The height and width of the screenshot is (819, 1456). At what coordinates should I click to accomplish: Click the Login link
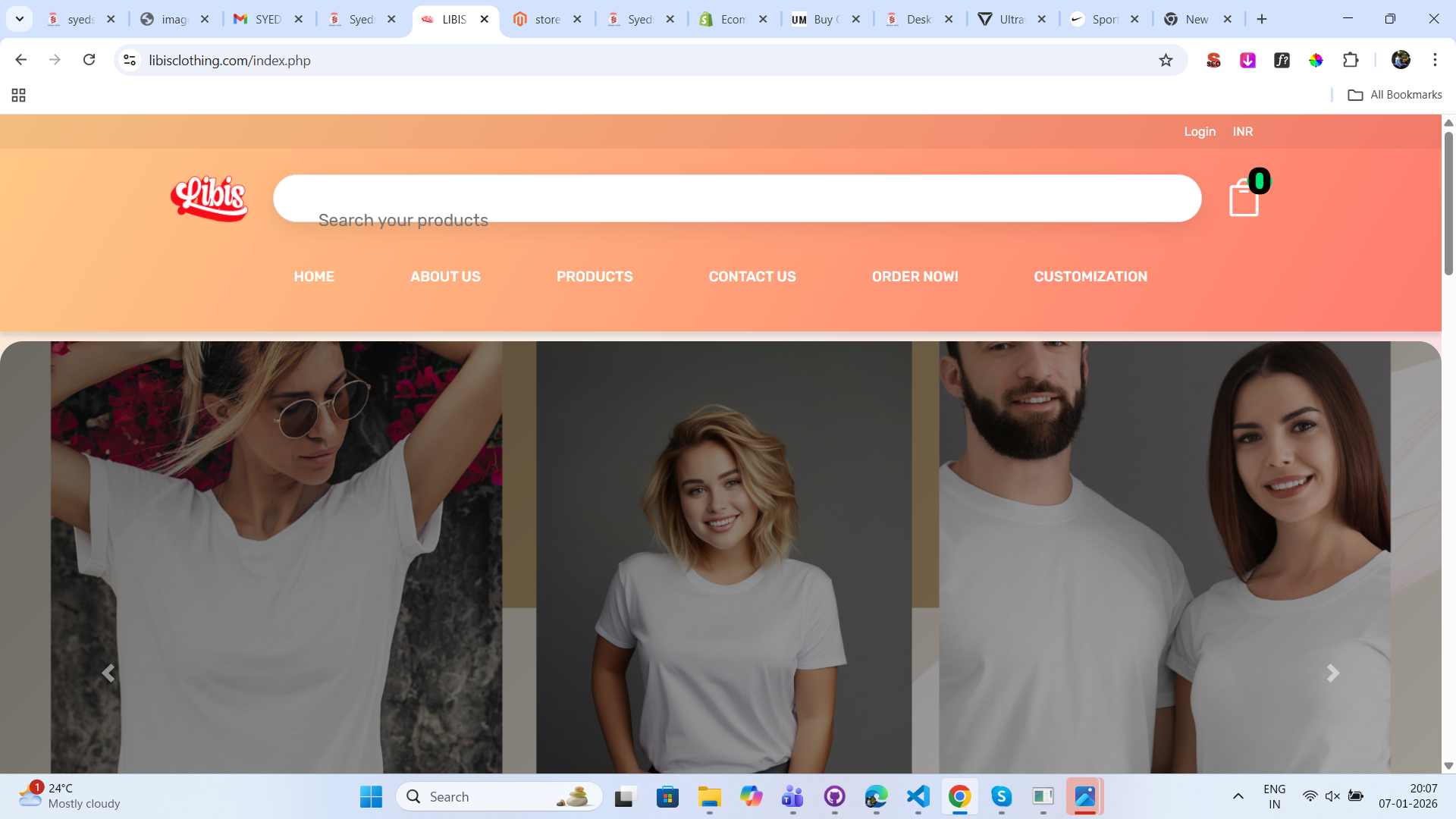1199,131
